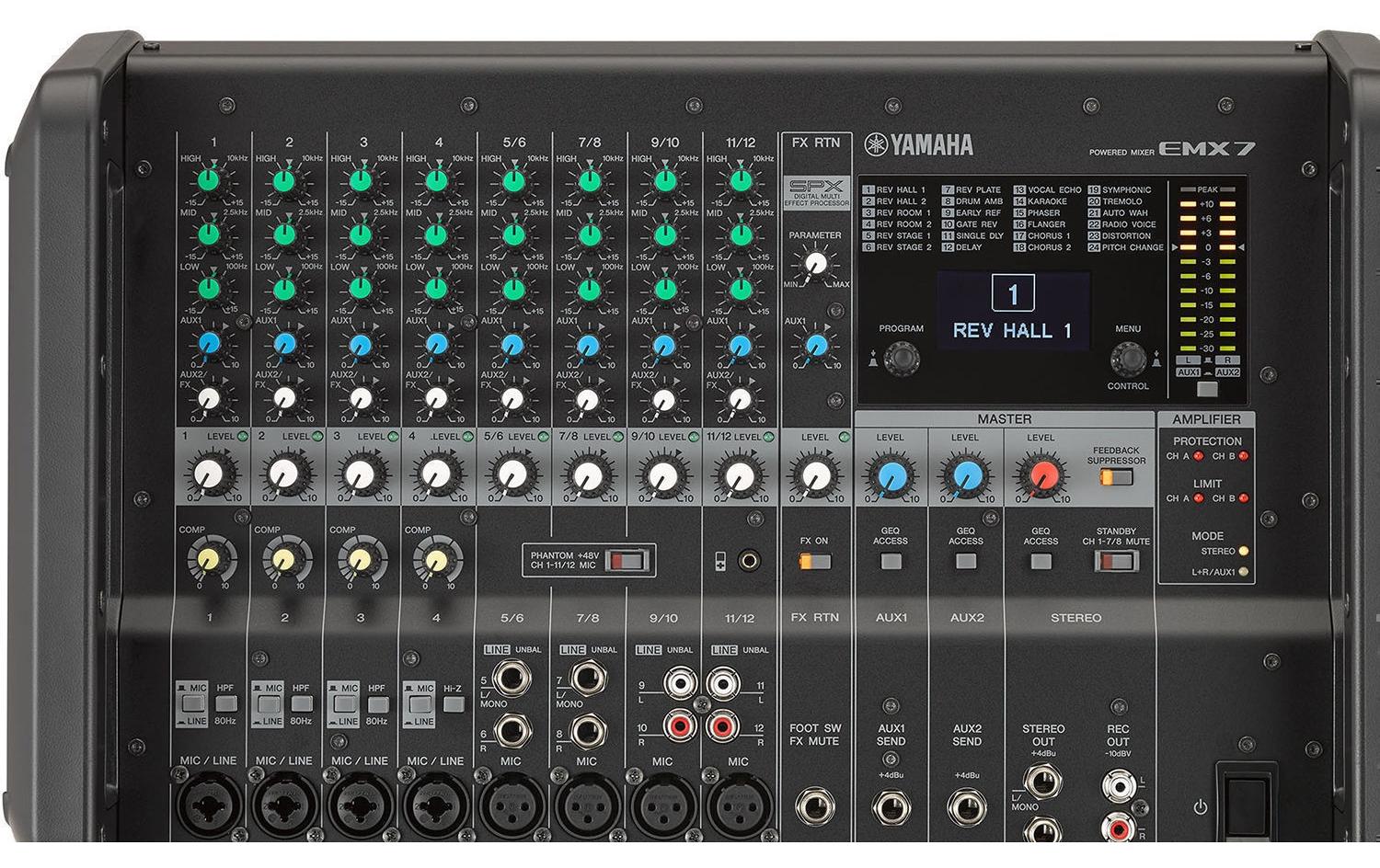
Task: Click the channel 9/10 AUX2/FX knob
Action: click(x=664, y=398)
